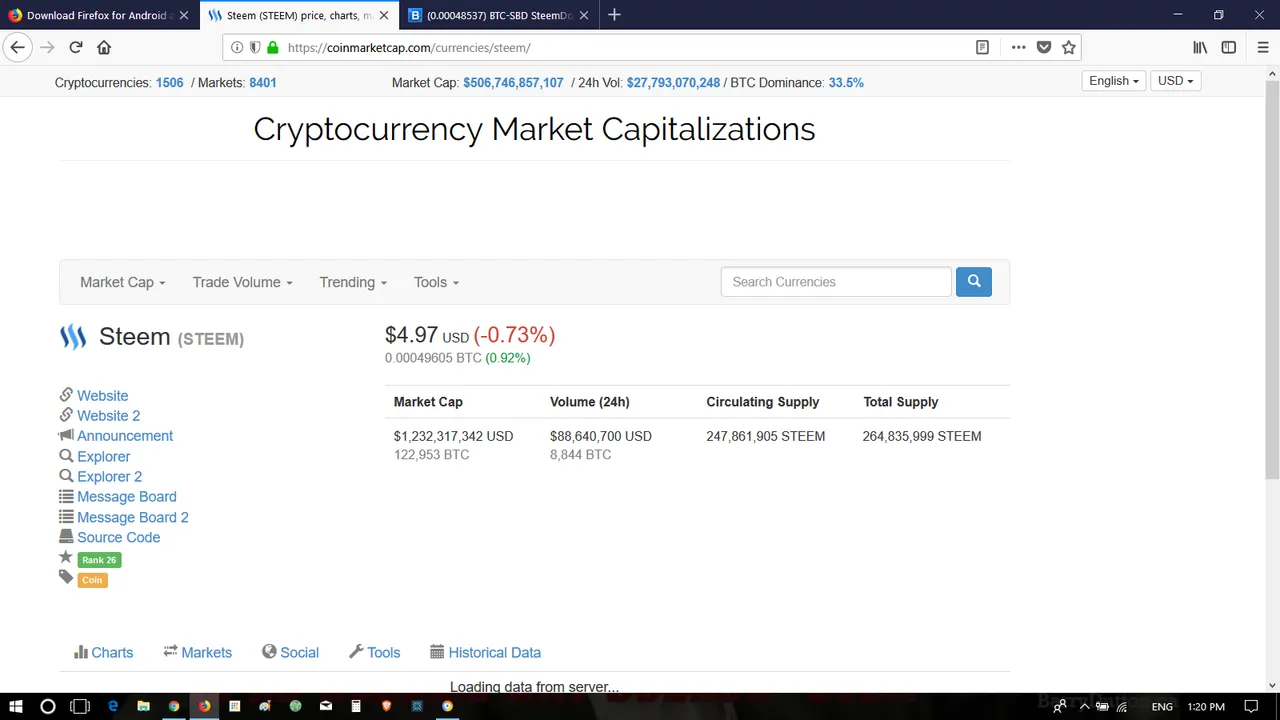
Task: Open the Message Board link
Action: coord(126,497)
